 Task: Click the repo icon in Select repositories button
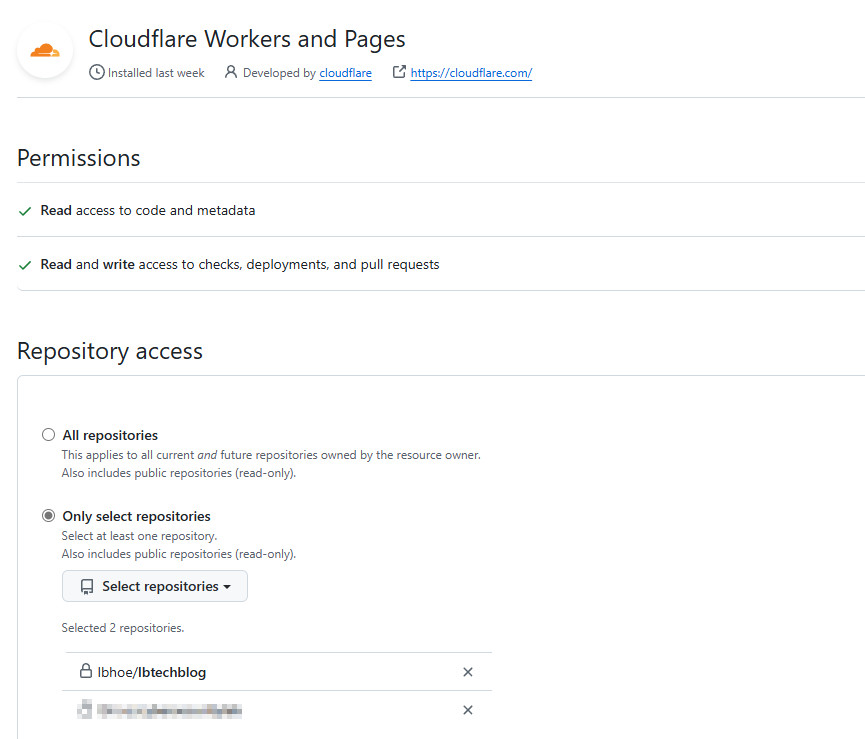pyautogui.click(x=87, y=586)
